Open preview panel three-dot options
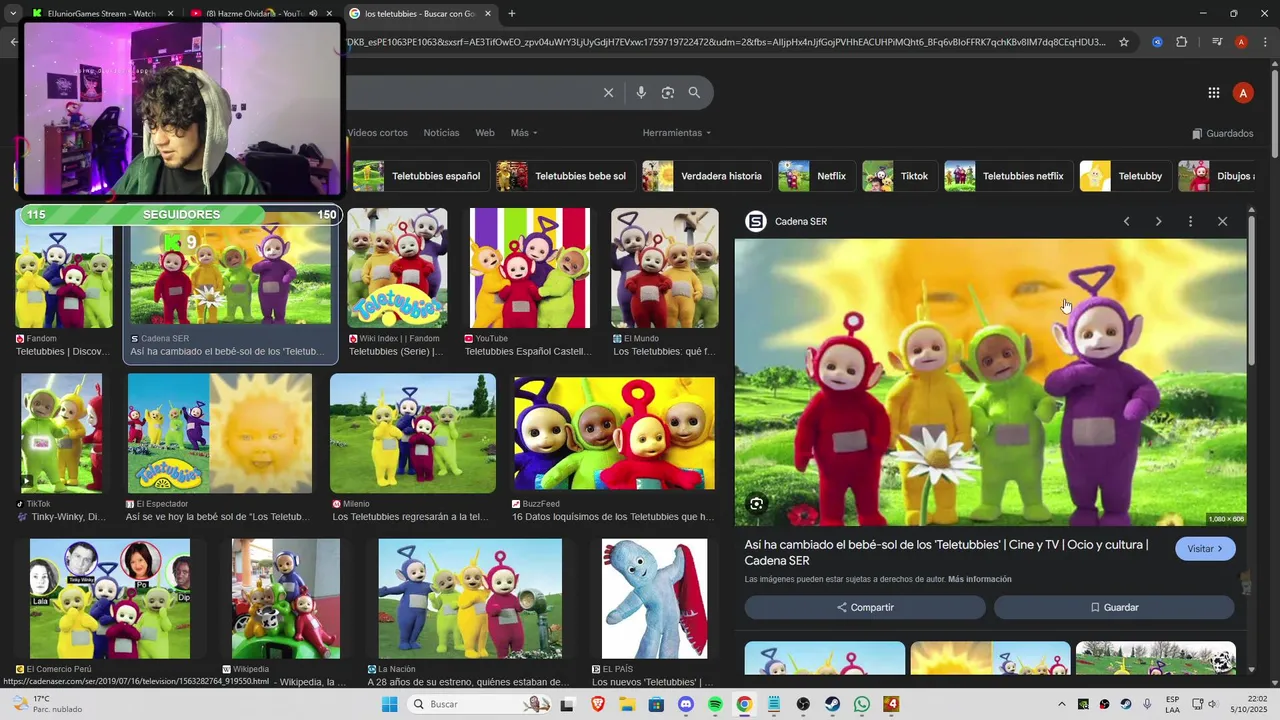 [1190, 221]
